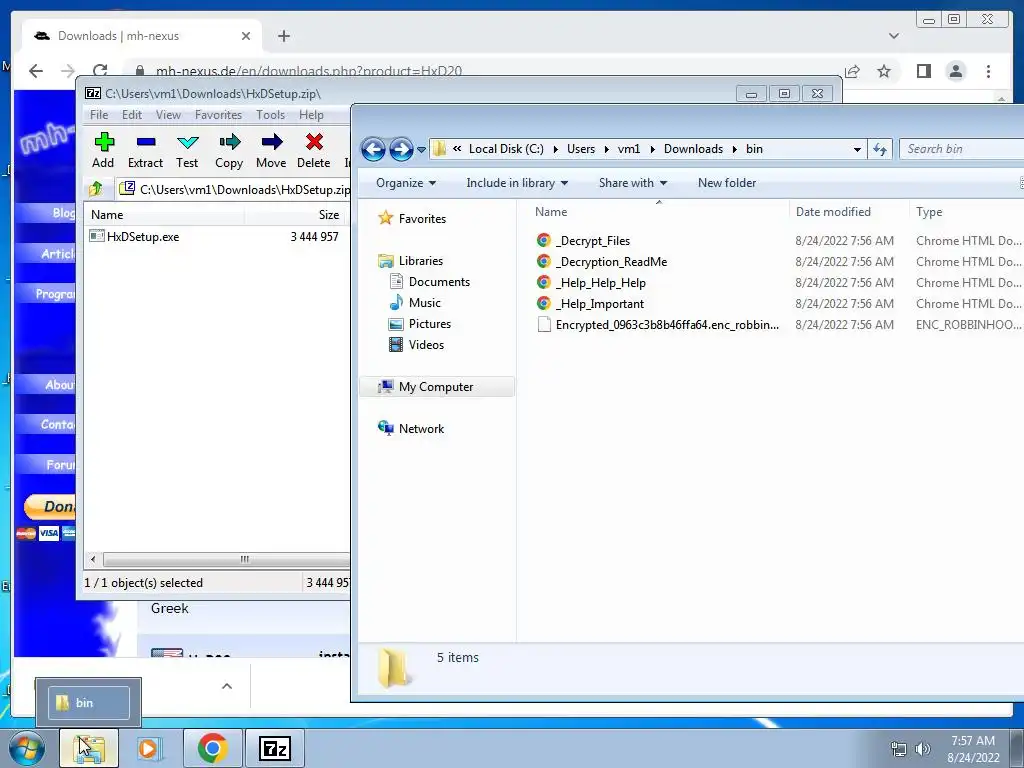Click New folder in Explorer
The height and width of the screenshot is (768, 1024).
click(x=727, y=183)
